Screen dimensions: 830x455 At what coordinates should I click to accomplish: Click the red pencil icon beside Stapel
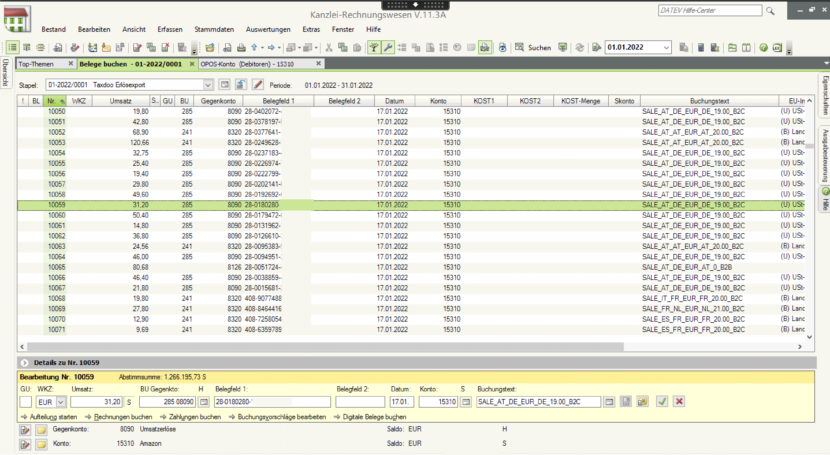pyautogui.click(x=258, y=85)
